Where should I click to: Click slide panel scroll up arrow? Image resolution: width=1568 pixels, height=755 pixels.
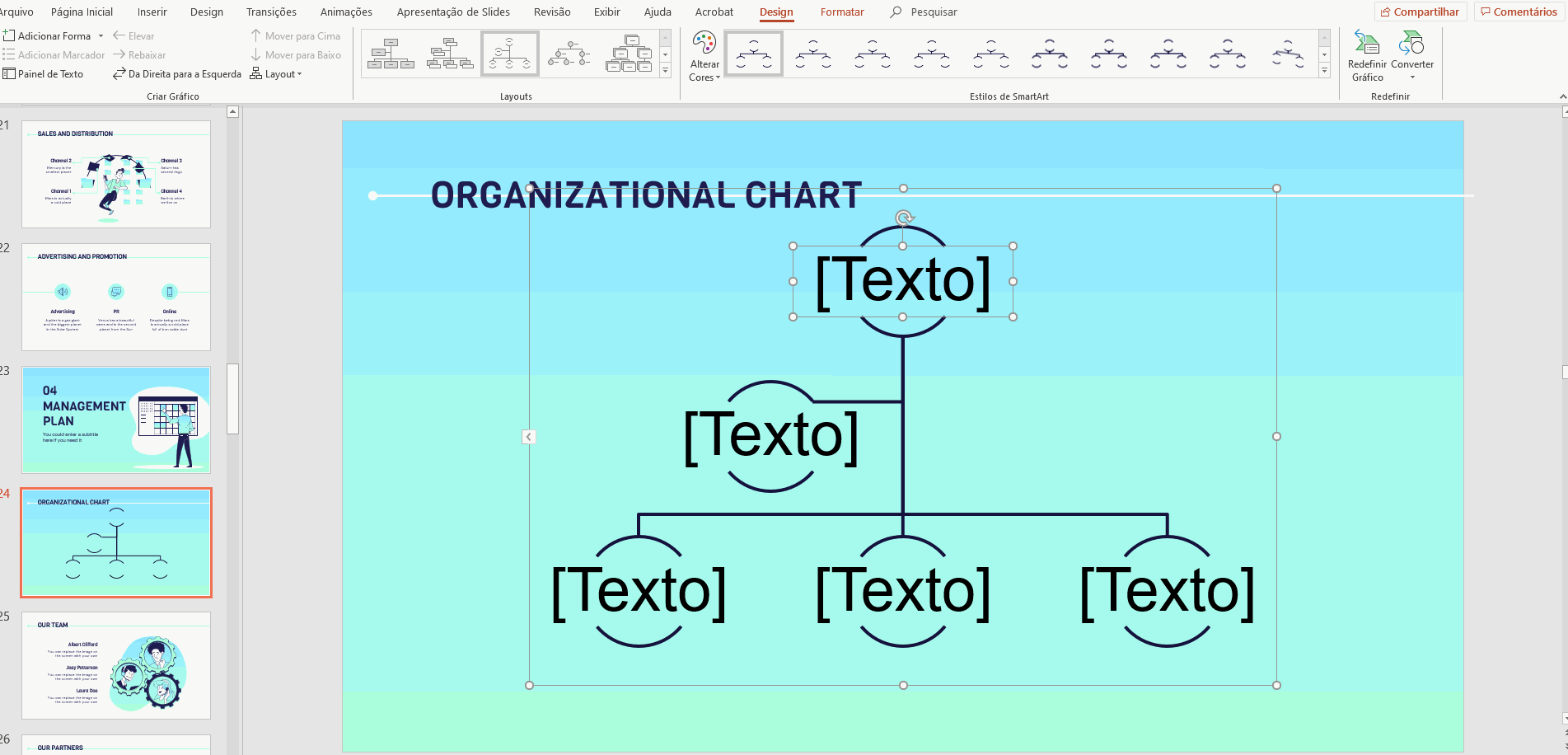click(x=232, y=111)
